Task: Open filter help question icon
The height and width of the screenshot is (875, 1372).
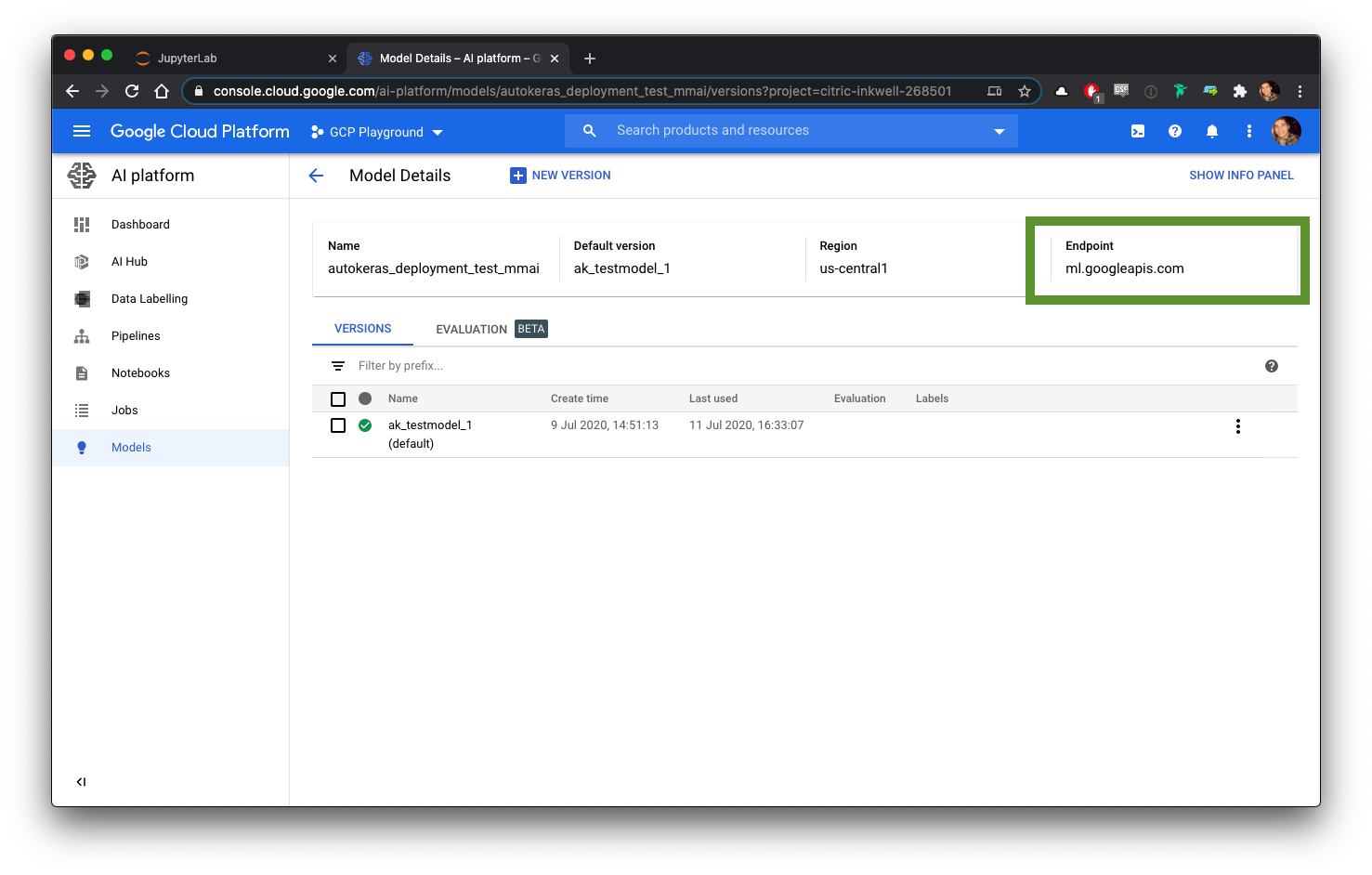Action: coord(1272,366)
